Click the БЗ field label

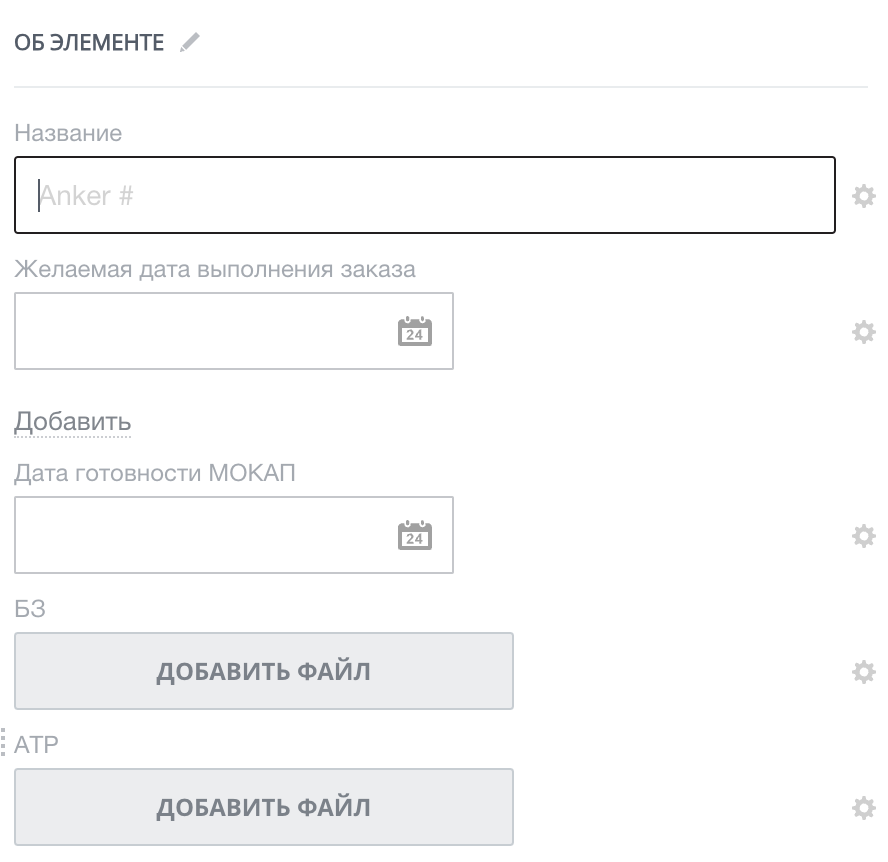(x=30, y=609)
